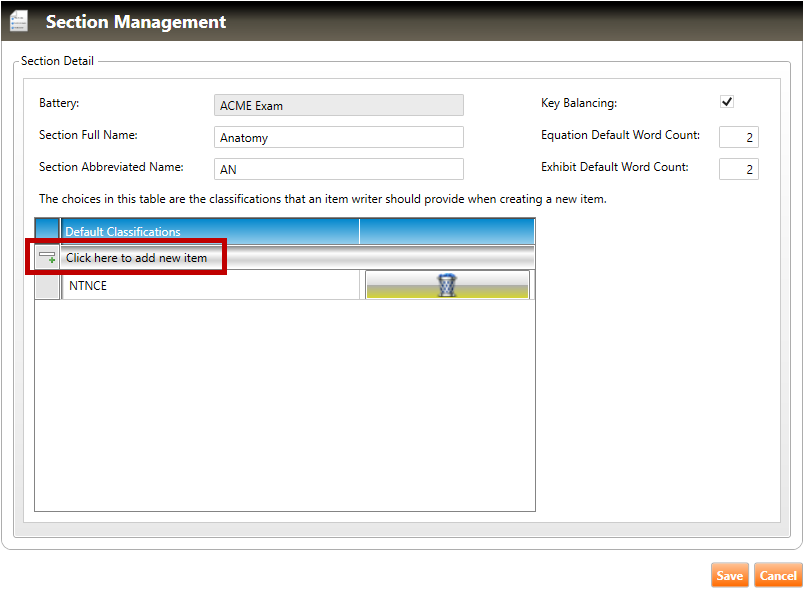
Task: Click the table's top-left corner header cell
Action: tap(47, 232)
